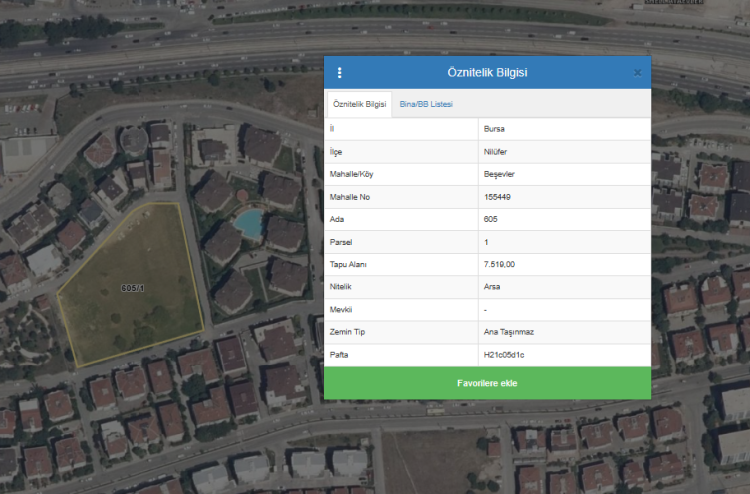Screen dimensions: 750x494
Task: Select the Öznitelik Bilgisi tab
Action: [x=359, y=104]
